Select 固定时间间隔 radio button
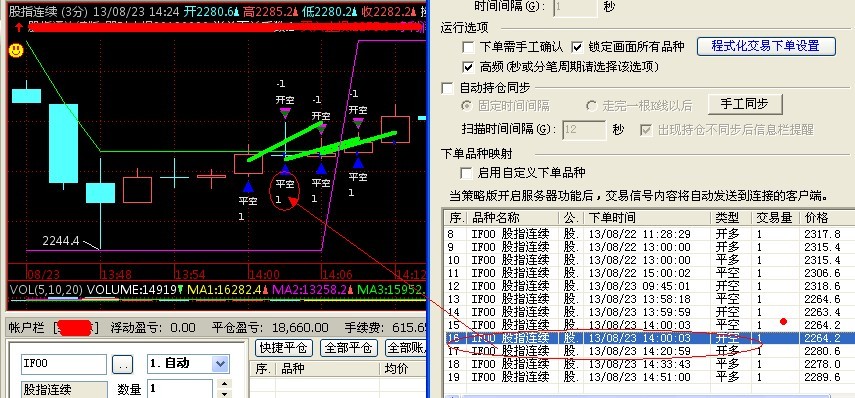This screenshot has width=855, height=398. 467,106
